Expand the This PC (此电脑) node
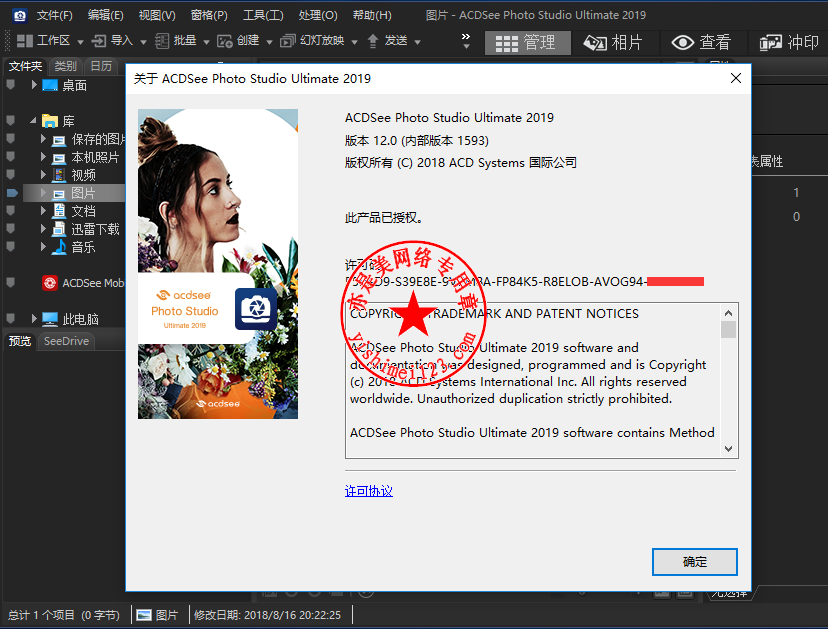The image size is (828, 629). (34, 318)
